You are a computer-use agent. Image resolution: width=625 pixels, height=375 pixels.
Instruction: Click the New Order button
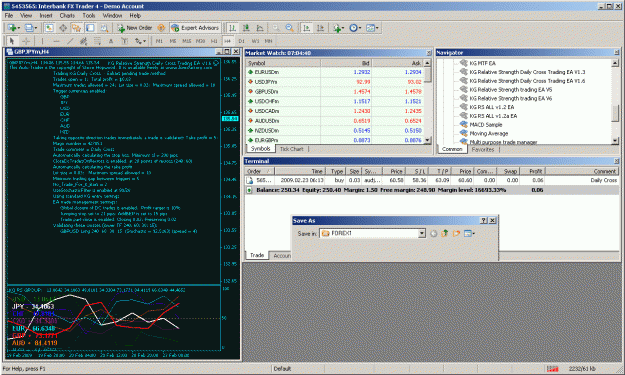click(x=135, y=28)
